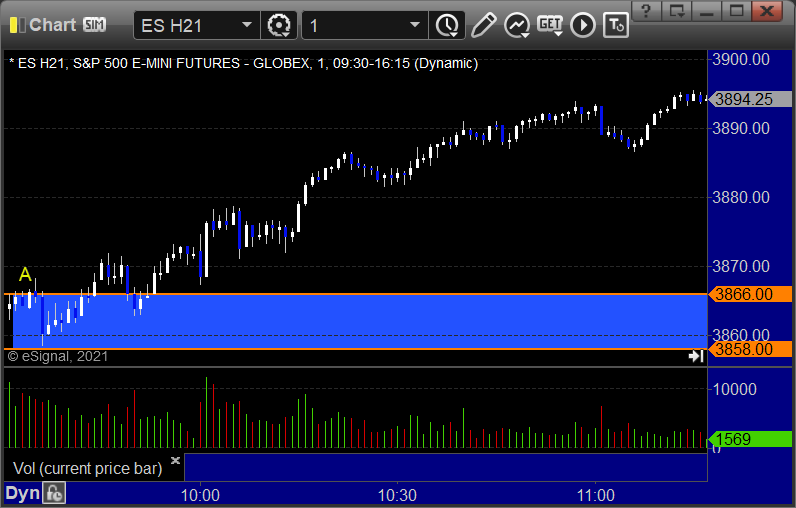This screenshot has width=796, height=508.
Task: Close the Vol study panel
Action: 175,460
